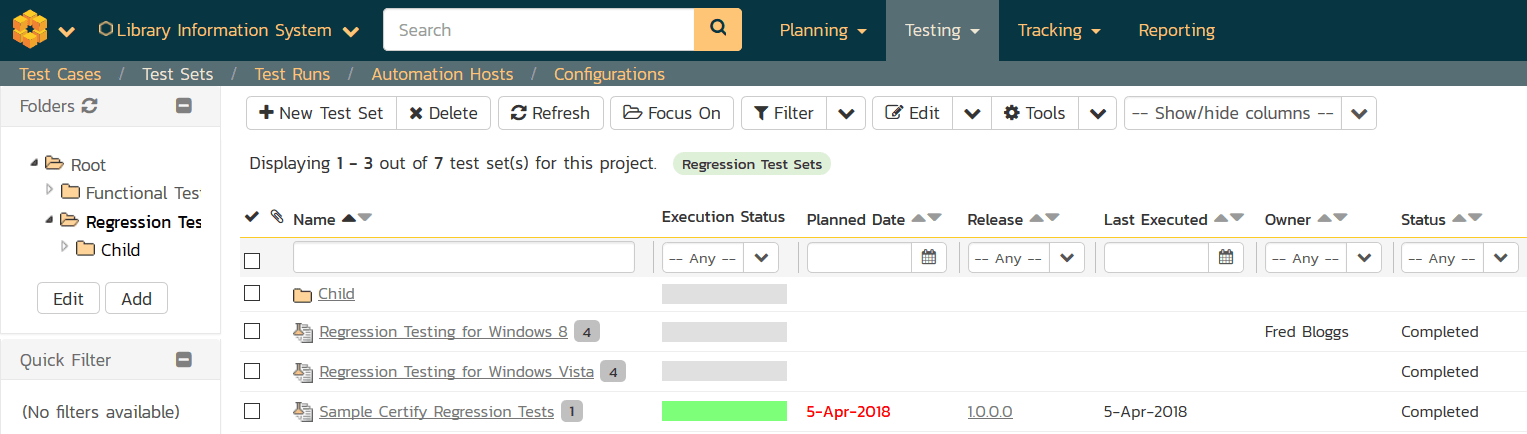Collapse the Quick Filter panel

point(184,360)
